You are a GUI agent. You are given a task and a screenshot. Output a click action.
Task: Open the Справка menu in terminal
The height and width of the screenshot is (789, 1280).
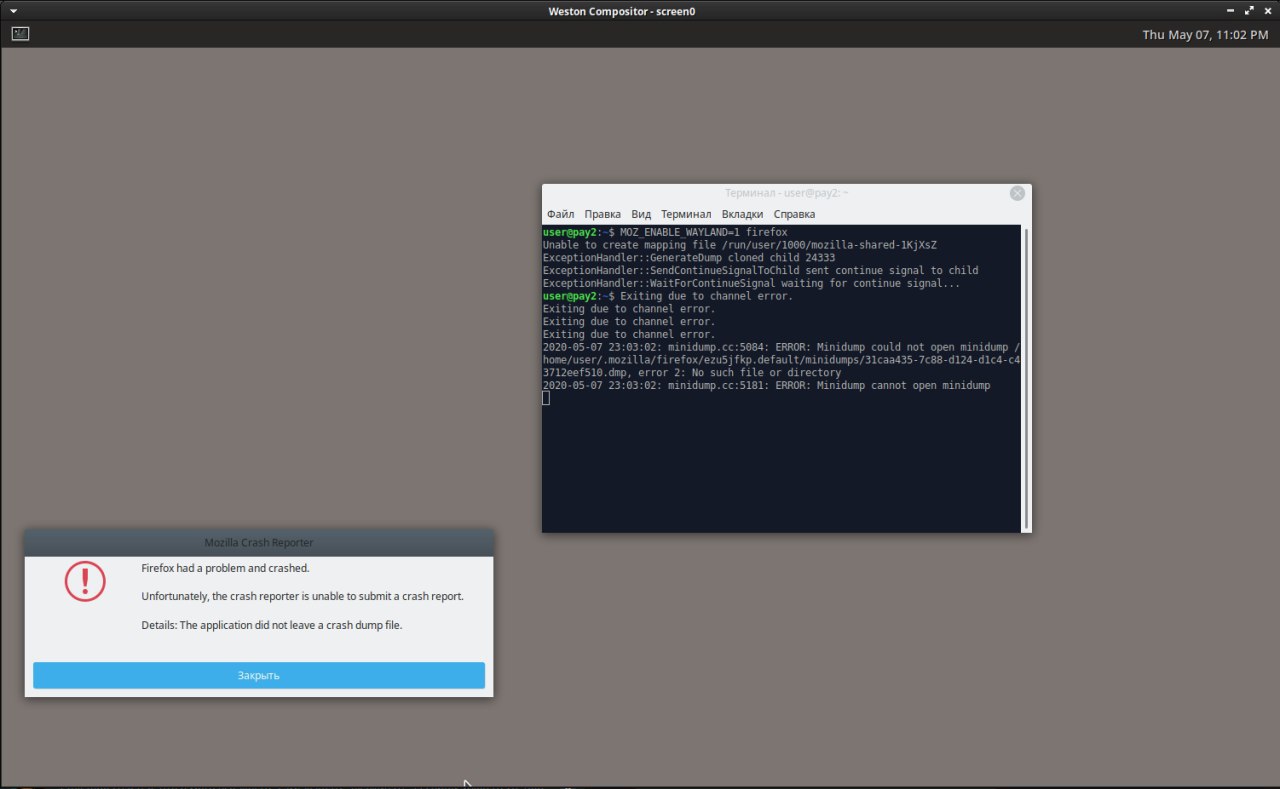click(x=794, y=214)
